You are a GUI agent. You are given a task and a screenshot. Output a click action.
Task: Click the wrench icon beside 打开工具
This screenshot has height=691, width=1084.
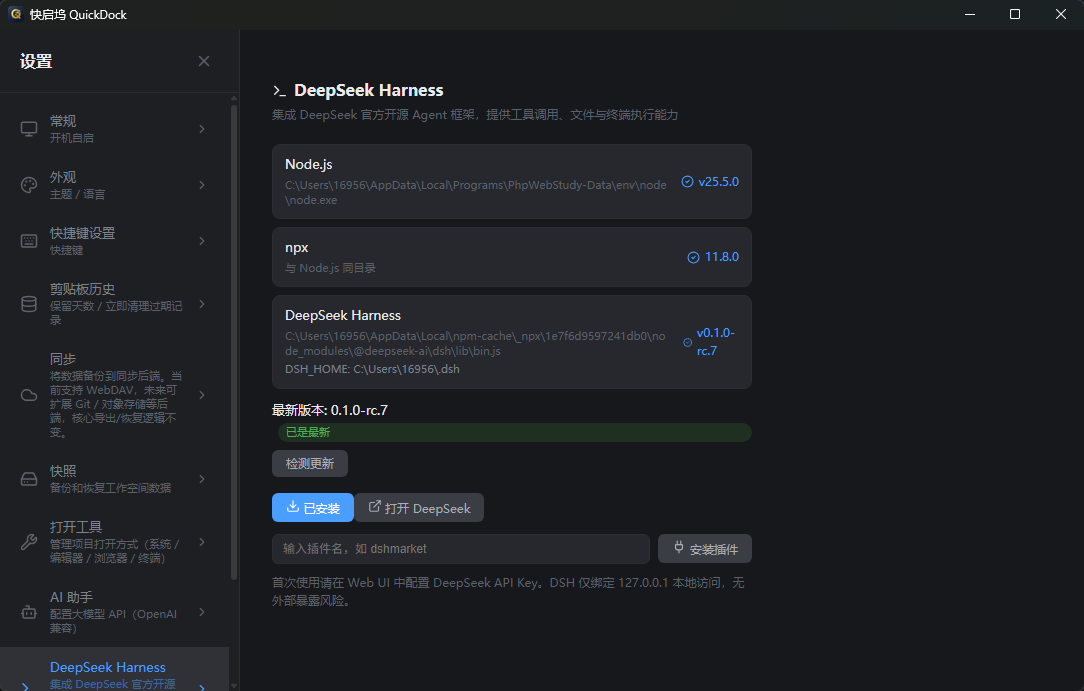point(29,542)
